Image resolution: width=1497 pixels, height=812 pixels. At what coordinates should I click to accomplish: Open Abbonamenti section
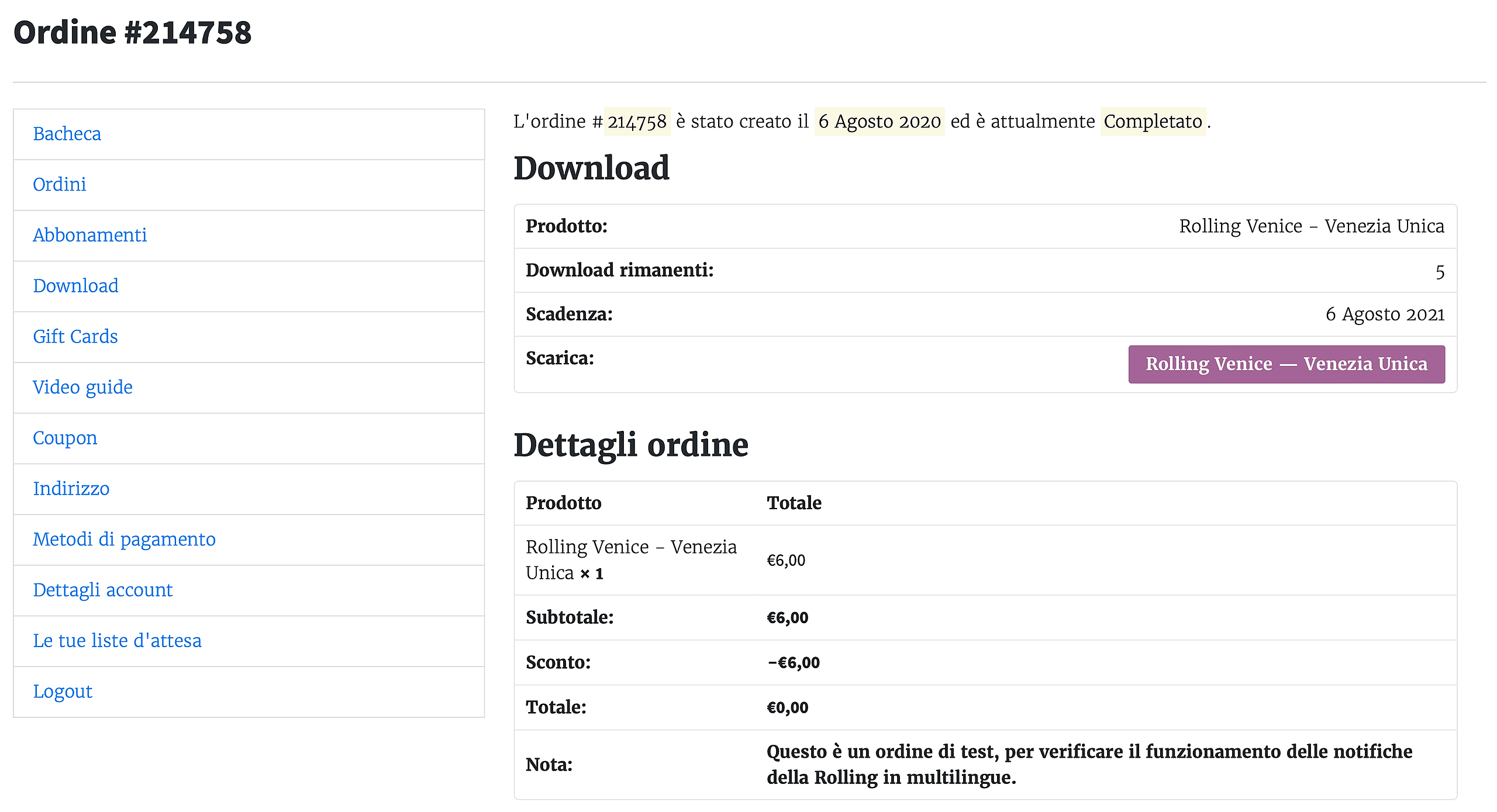pos(89,235)
